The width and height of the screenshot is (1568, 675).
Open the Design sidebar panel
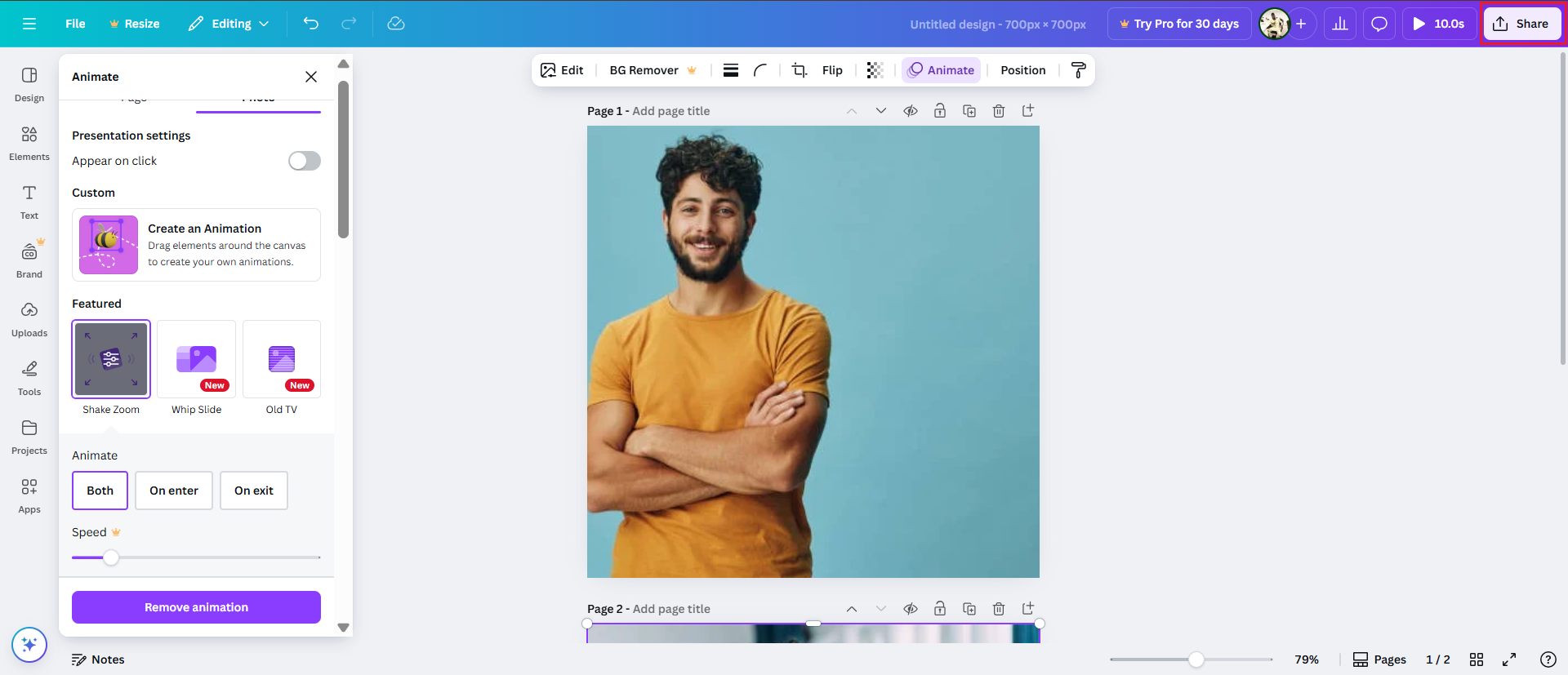(29, 85)
